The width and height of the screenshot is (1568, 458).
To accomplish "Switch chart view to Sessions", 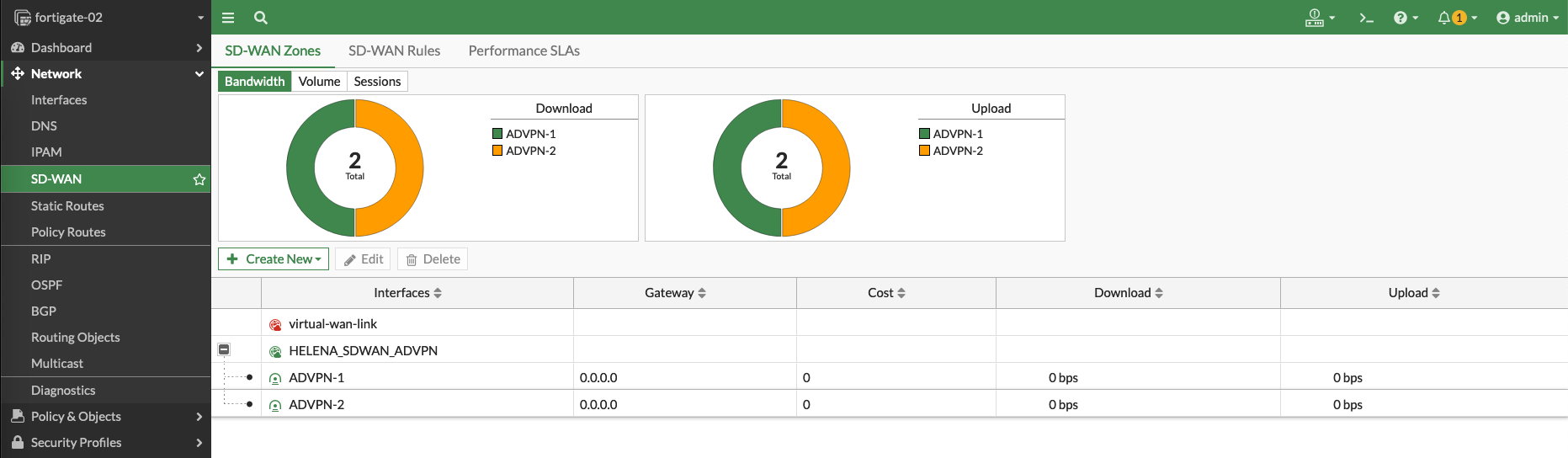I will click(377, 82).
